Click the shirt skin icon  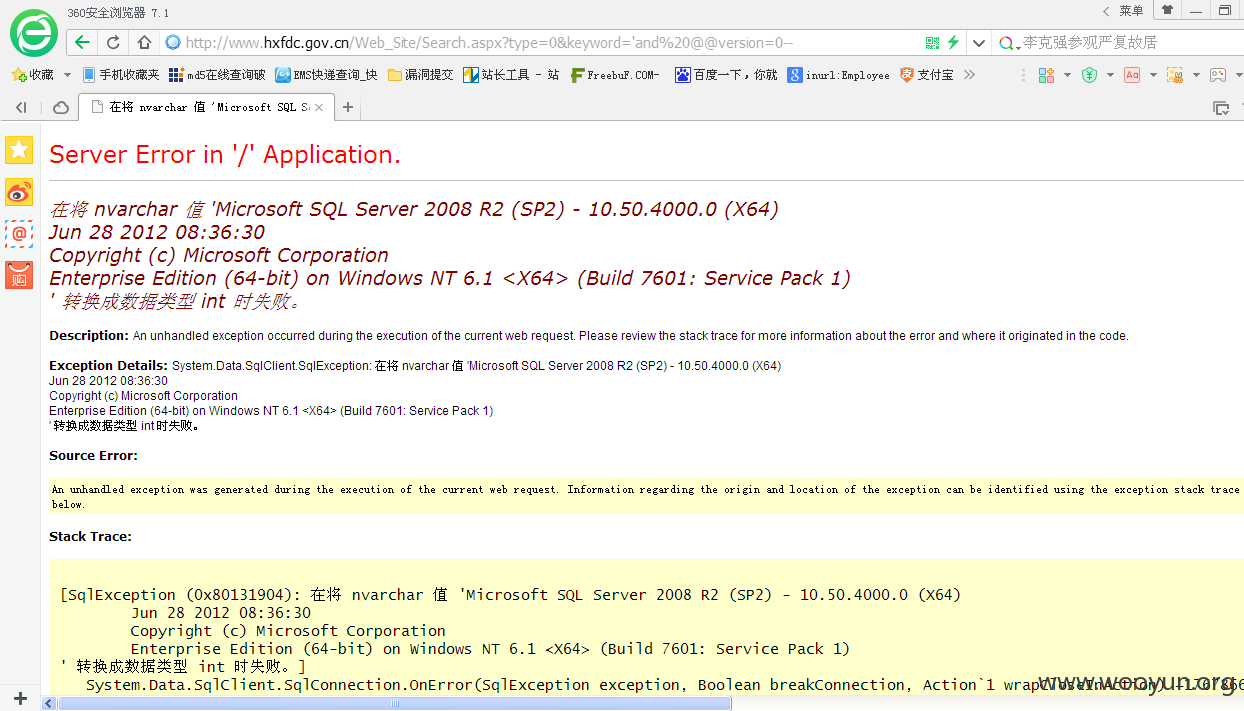pos(1167,10)
